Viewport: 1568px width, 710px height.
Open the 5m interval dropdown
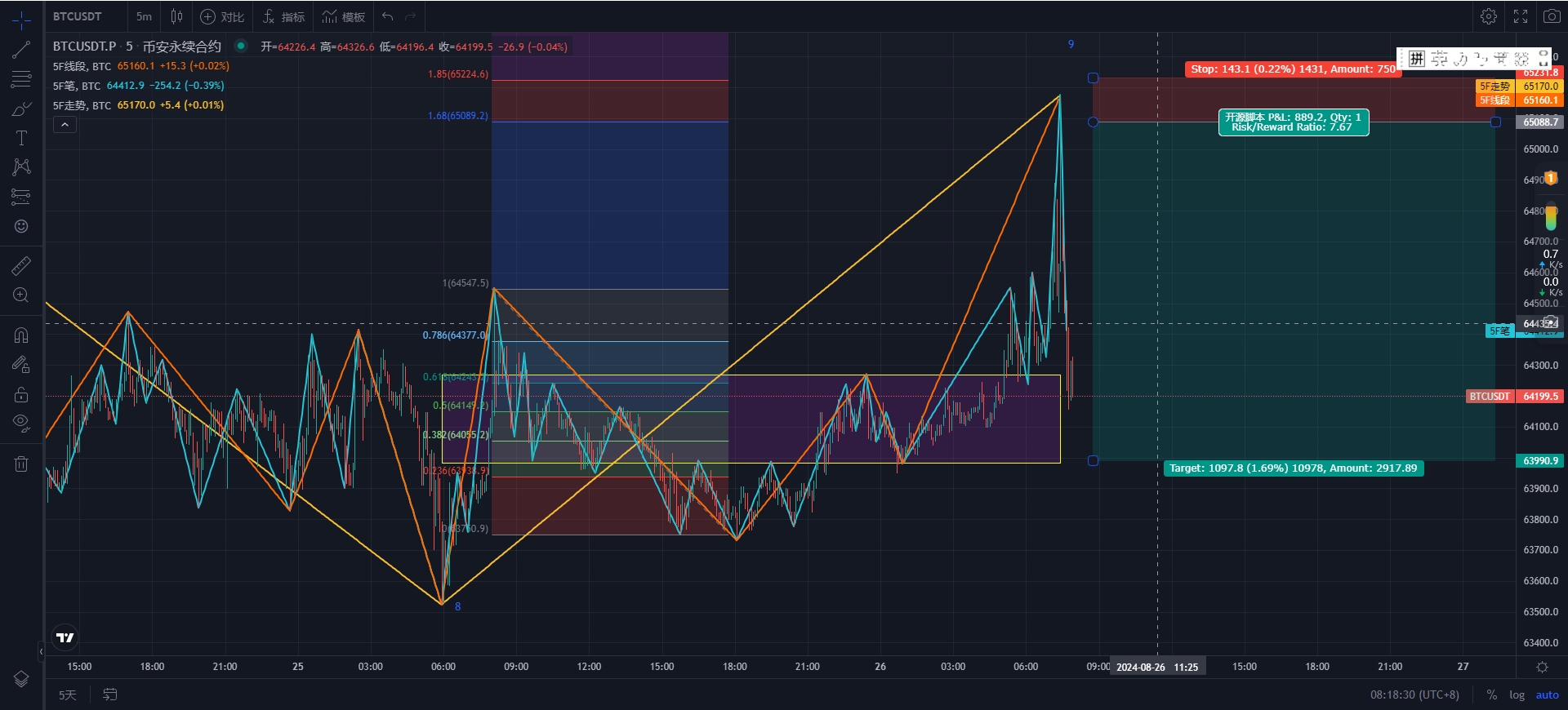coord(144,16)
